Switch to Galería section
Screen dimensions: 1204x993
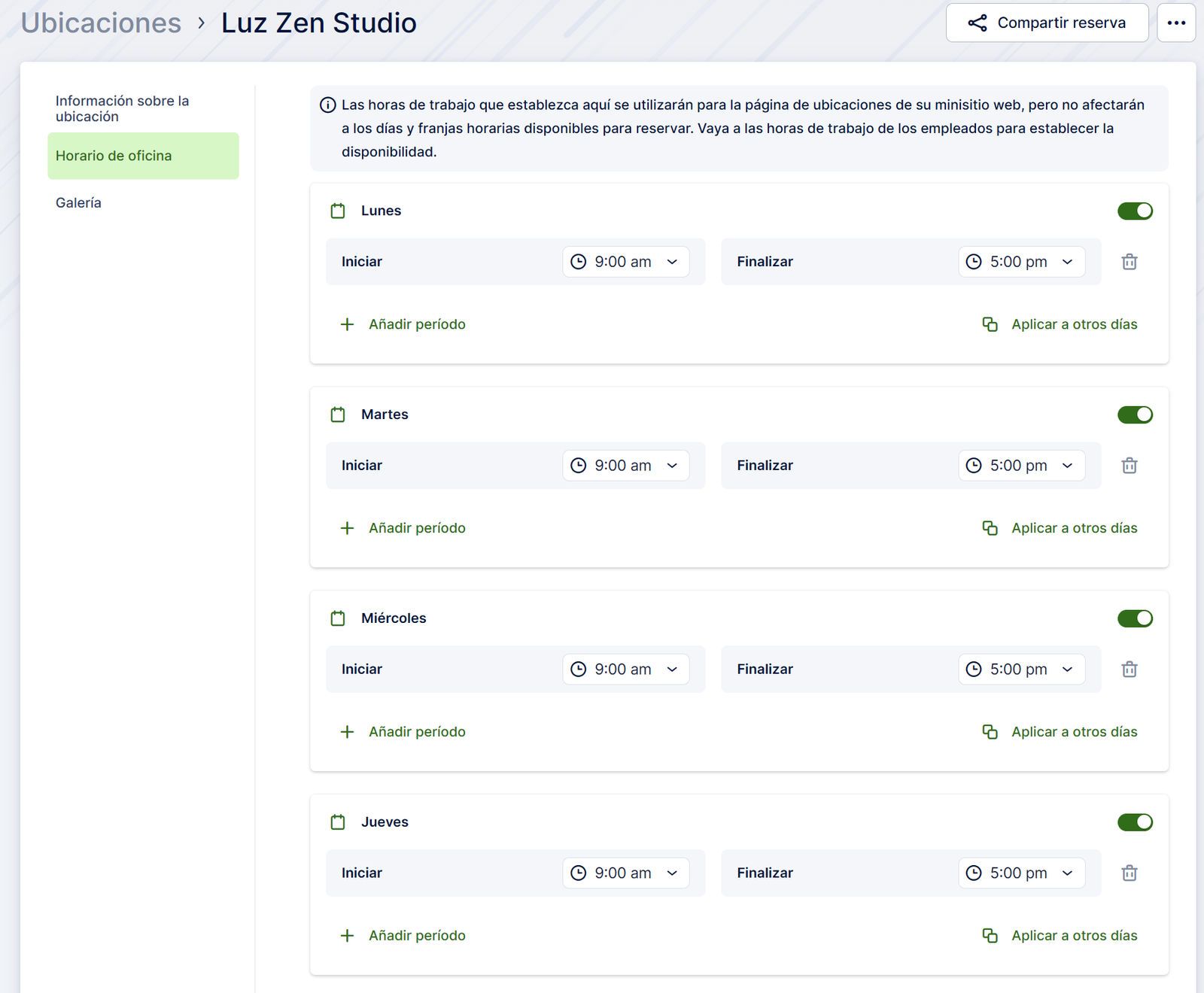click(78, 203)
